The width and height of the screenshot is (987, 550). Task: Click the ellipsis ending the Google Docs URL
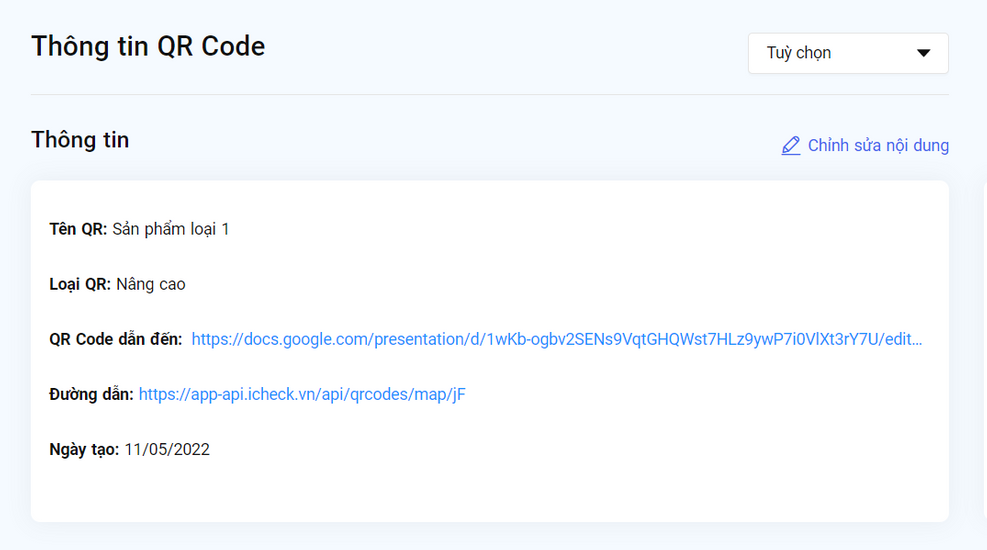click(916, 339)
